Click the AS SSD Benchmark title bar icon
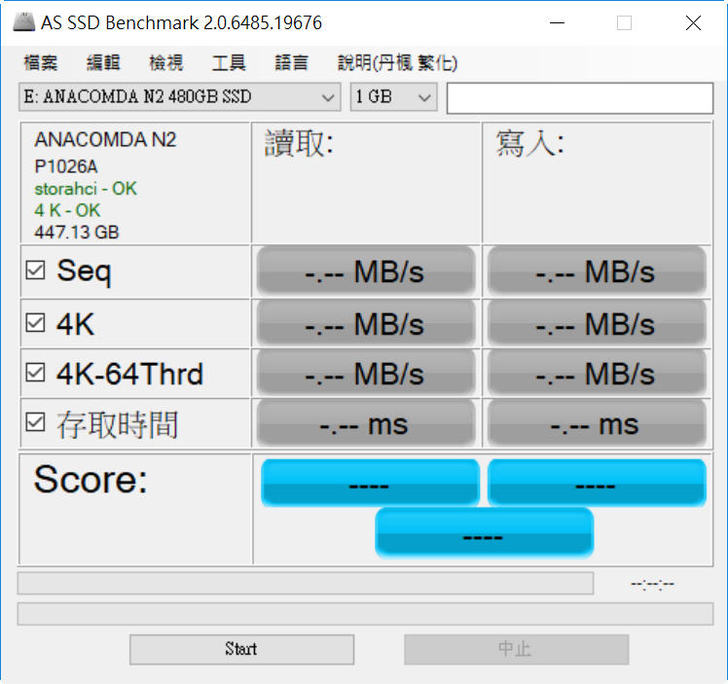 (24, 22)
